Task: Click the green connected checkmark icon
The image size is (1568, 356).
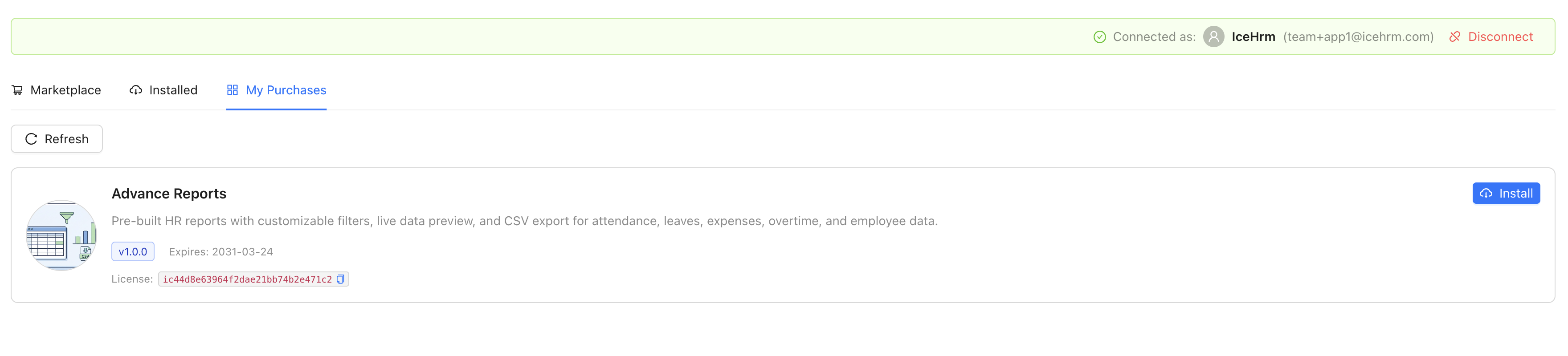Action: point(1099,37)
